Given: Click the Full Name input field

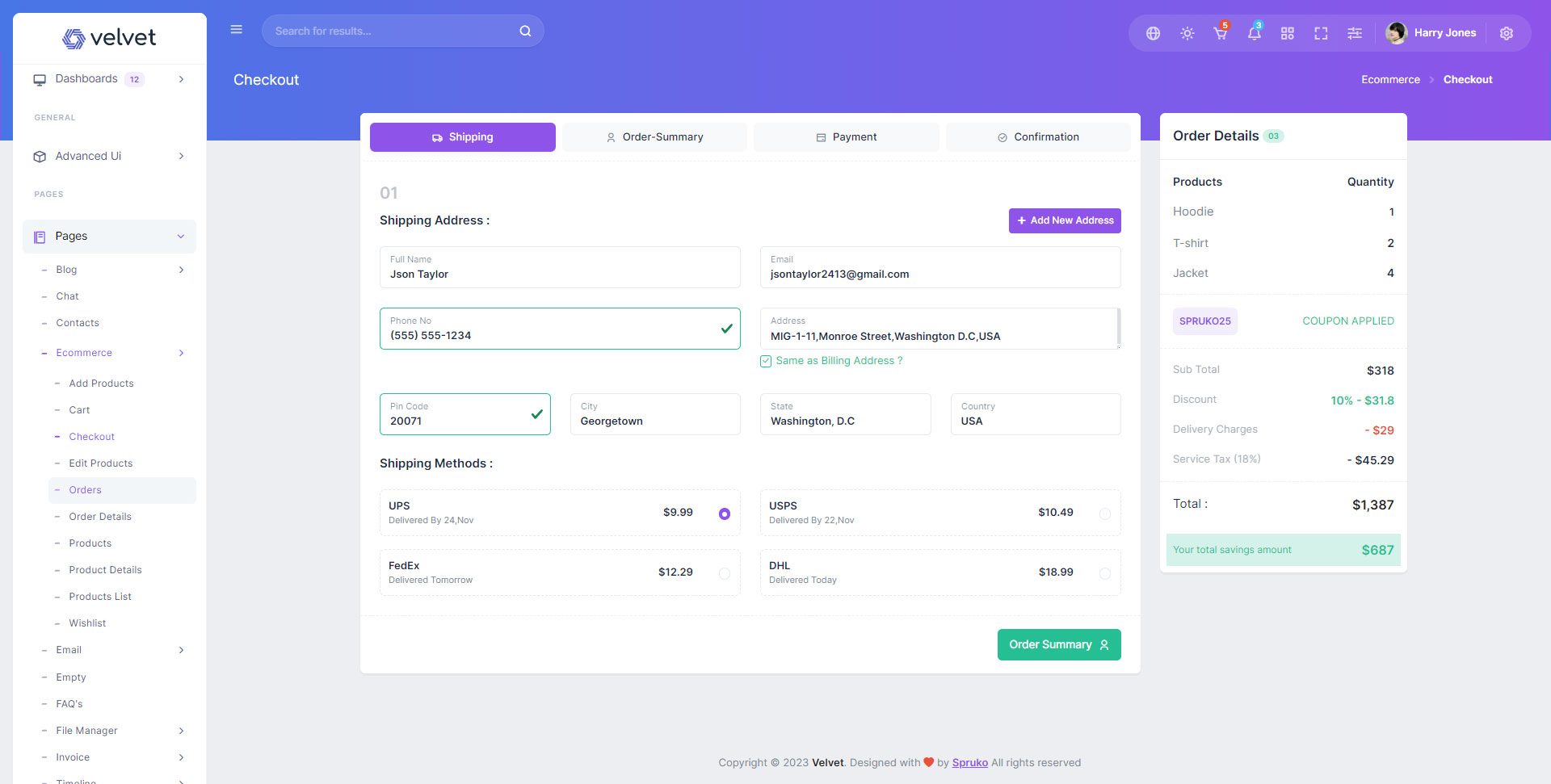Looking at the screenshot, I should (x=560, y=274).
